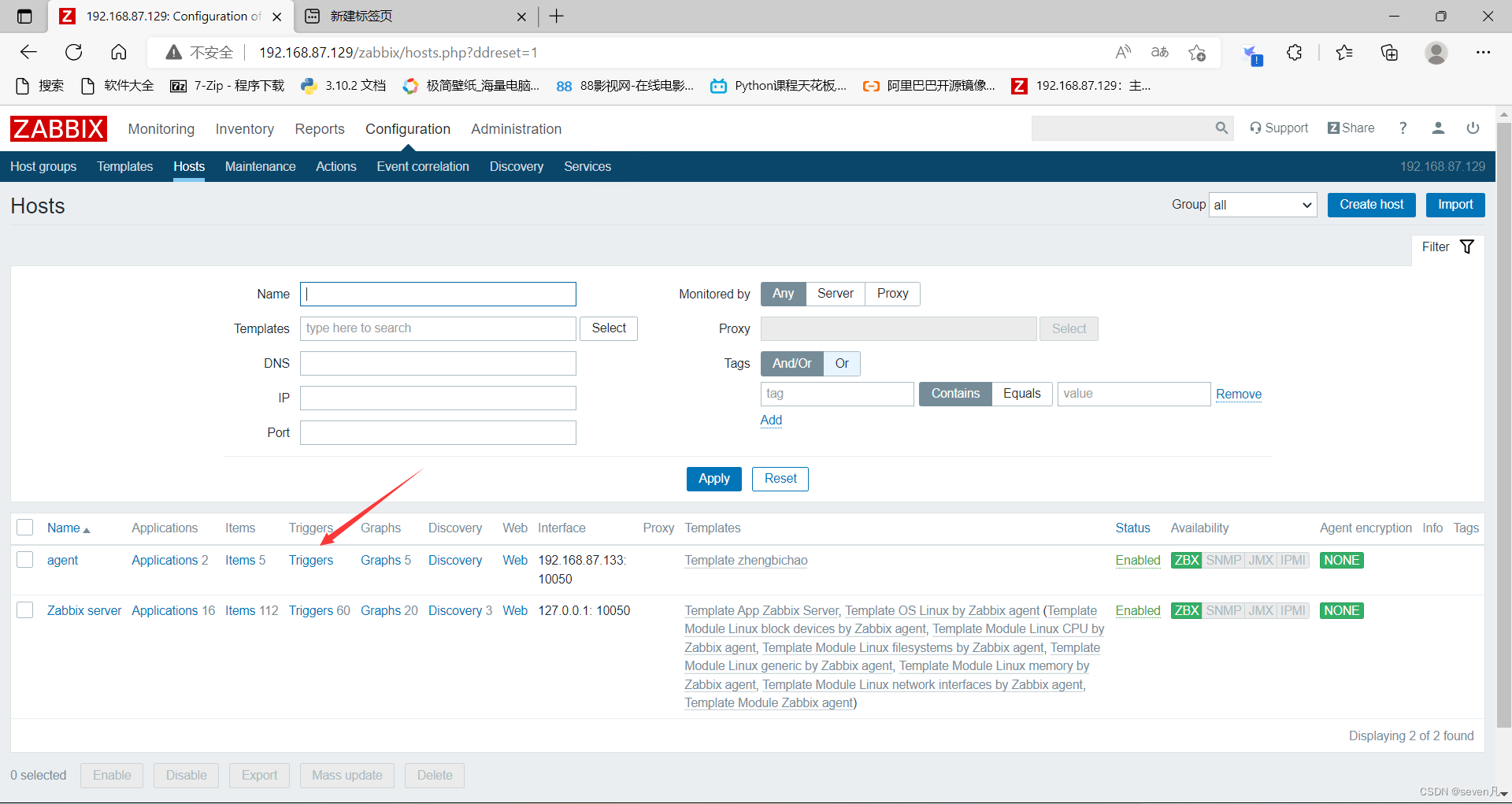
Task: Click the translate icon in address bar
Action: pos(1160,52)
